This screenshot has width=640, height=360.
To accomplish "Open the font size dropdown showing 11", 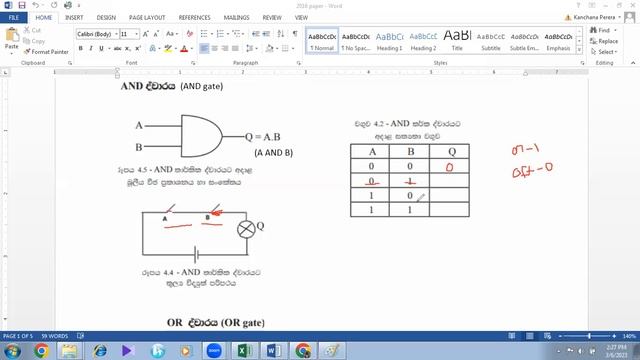I will pos(136,34).
